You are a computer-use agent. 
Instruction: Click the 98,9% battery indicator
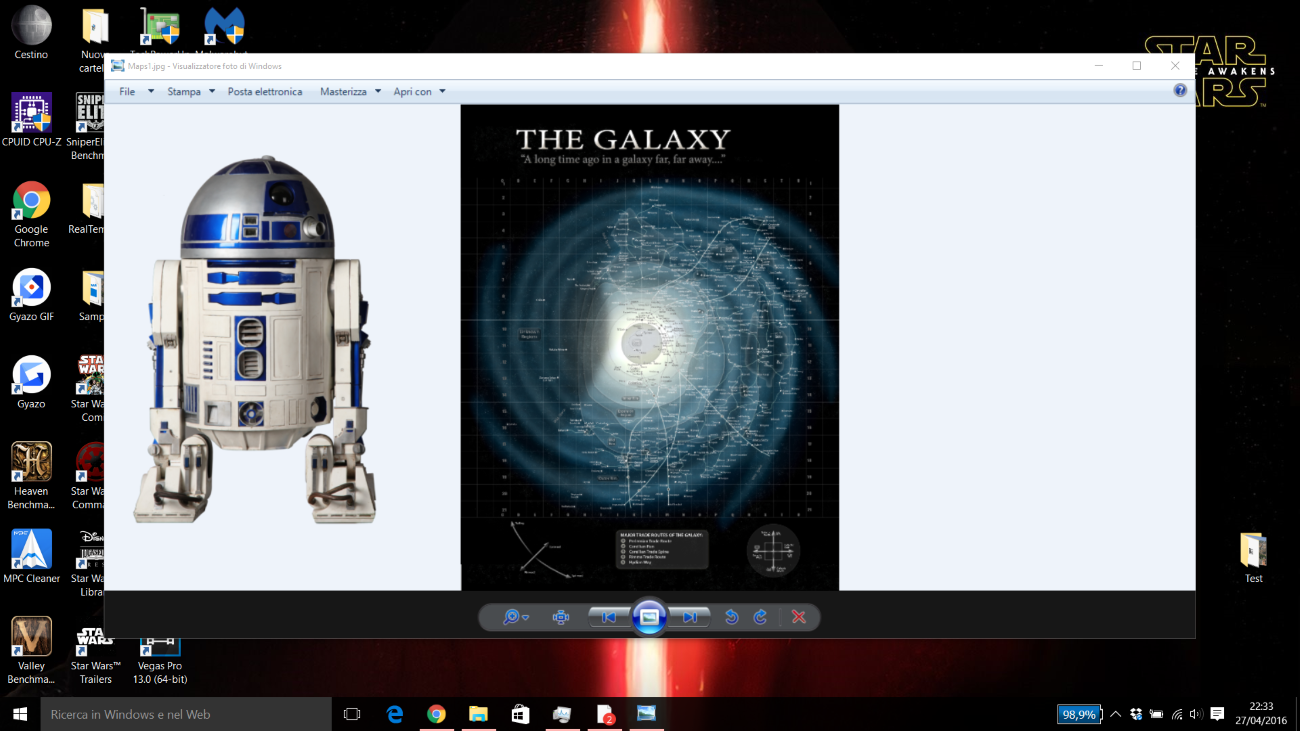click(x=1079, y=714)
